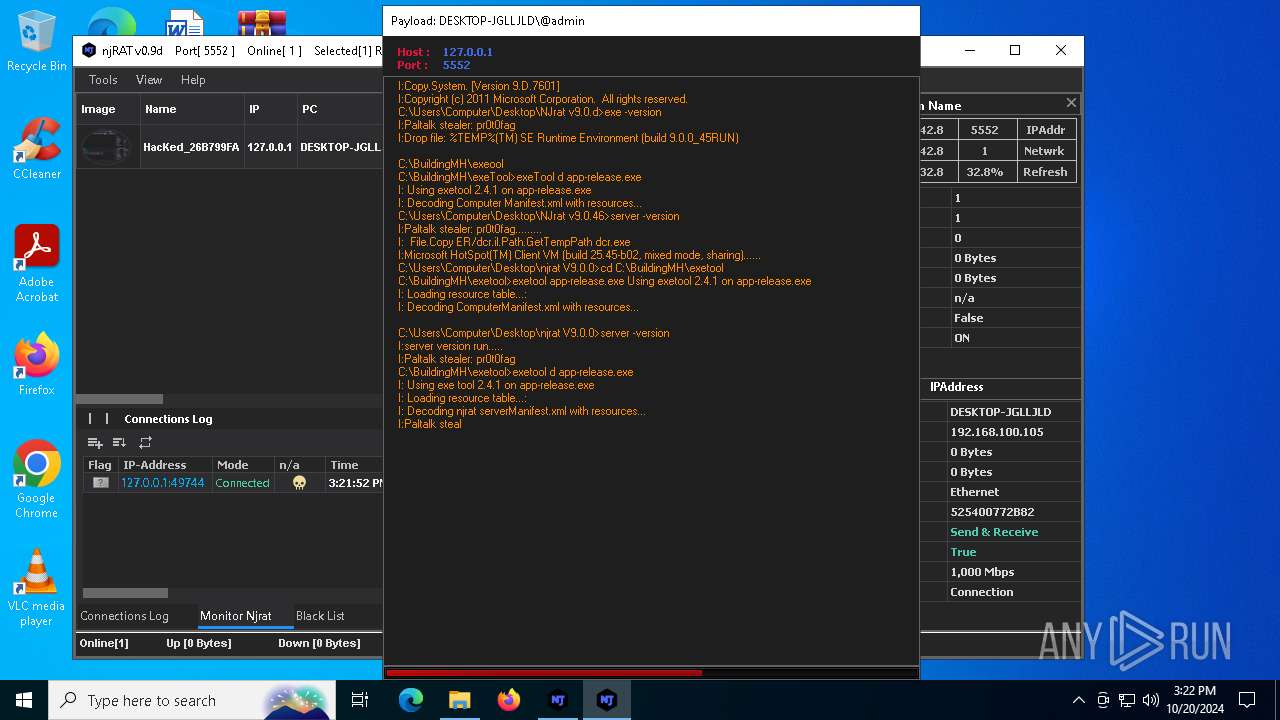
Task: Open the Windows Start menu
Action: point(24,700)
